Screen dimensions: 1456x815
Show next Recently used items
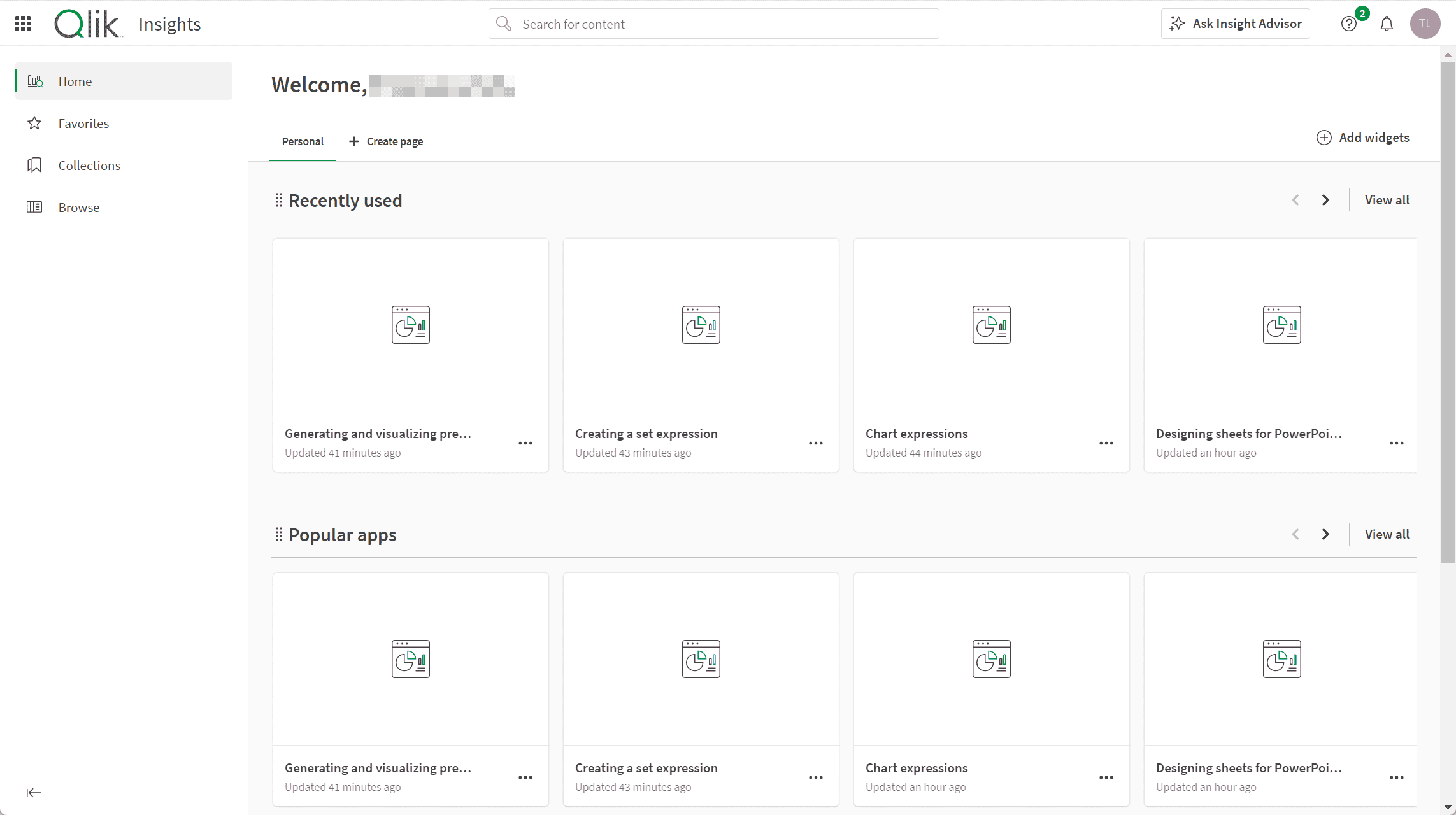[x=1325, y=200]
